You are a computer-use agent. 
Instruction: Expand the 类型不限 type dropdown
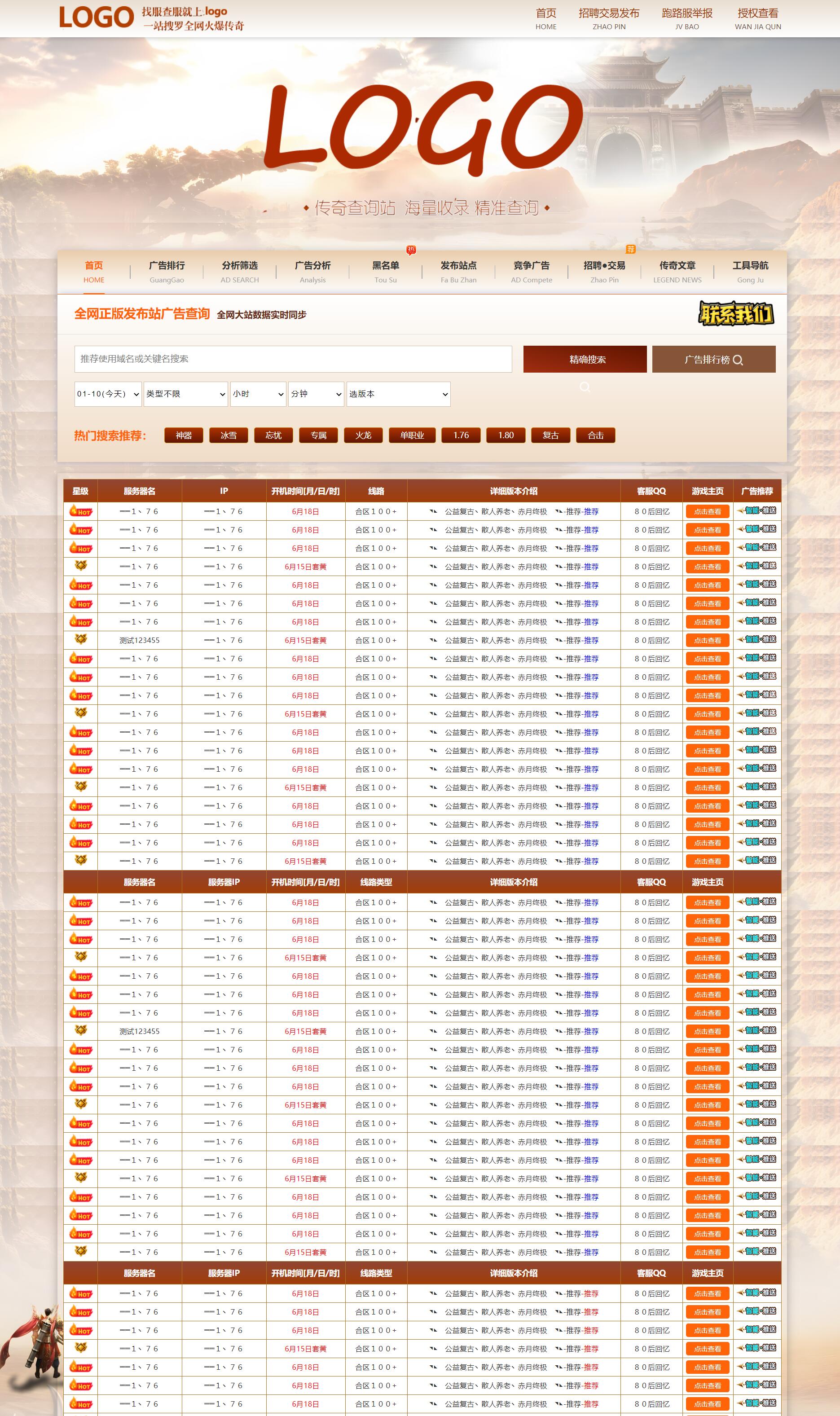(185, 394)
